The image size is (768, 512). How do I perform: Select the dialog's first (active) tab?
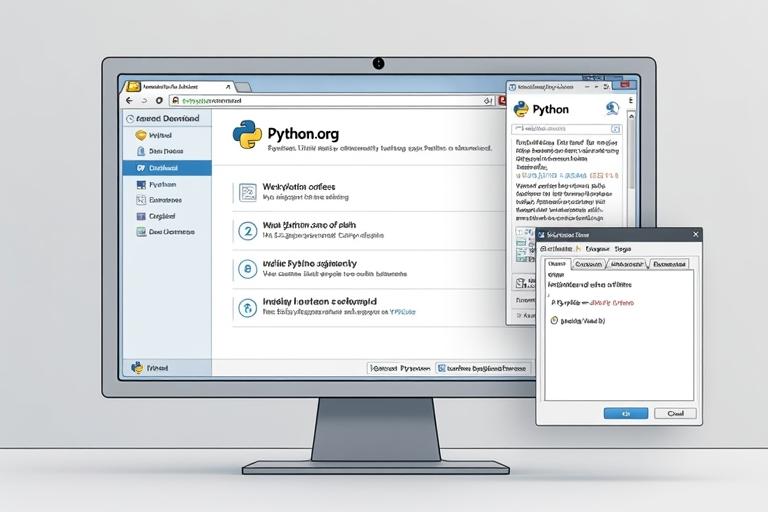557,264
